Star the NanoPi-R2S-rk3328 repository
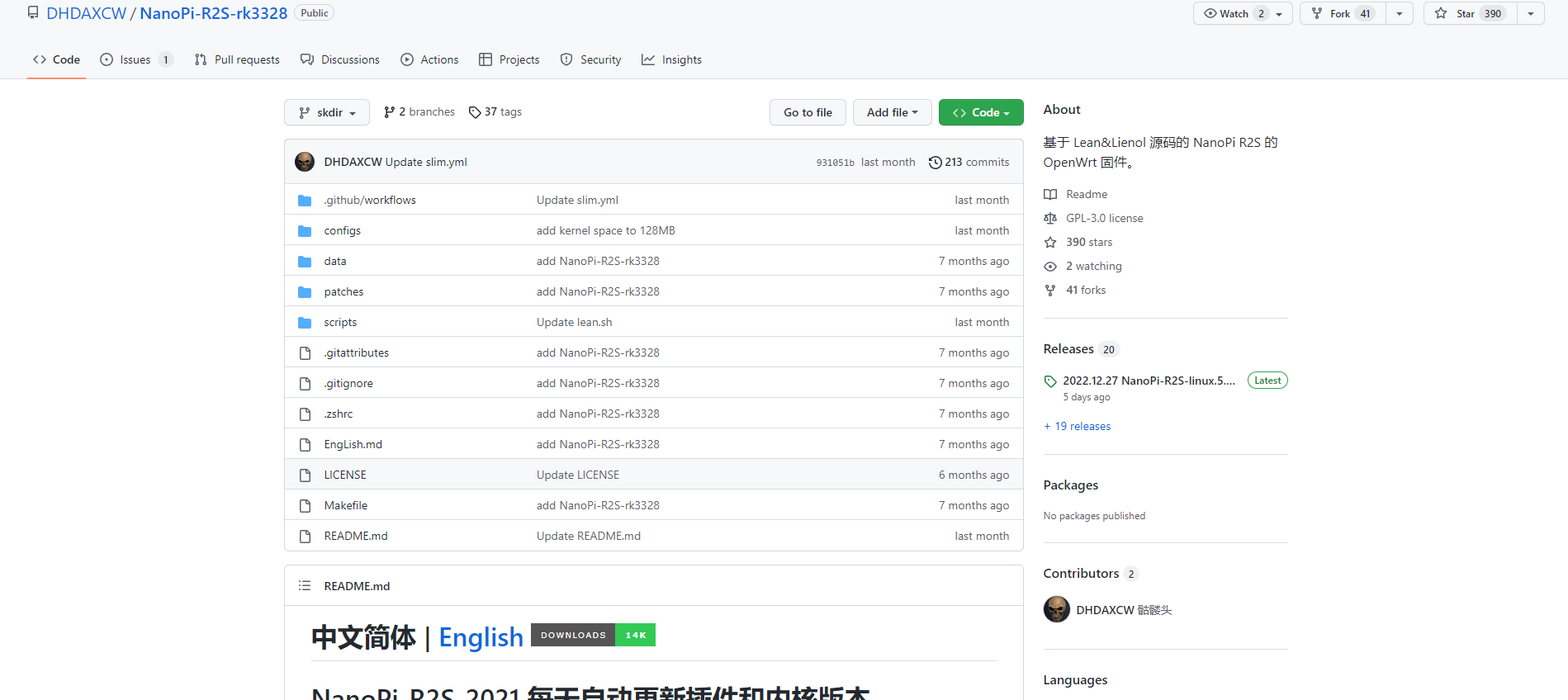Screen dimensions: 1568x700 (x=1470, y=13)
